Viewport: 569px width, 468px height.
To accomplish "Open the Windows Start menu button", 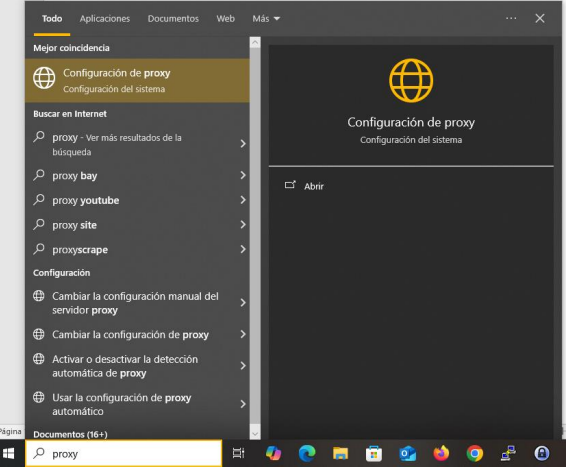I will coord(9,453).
